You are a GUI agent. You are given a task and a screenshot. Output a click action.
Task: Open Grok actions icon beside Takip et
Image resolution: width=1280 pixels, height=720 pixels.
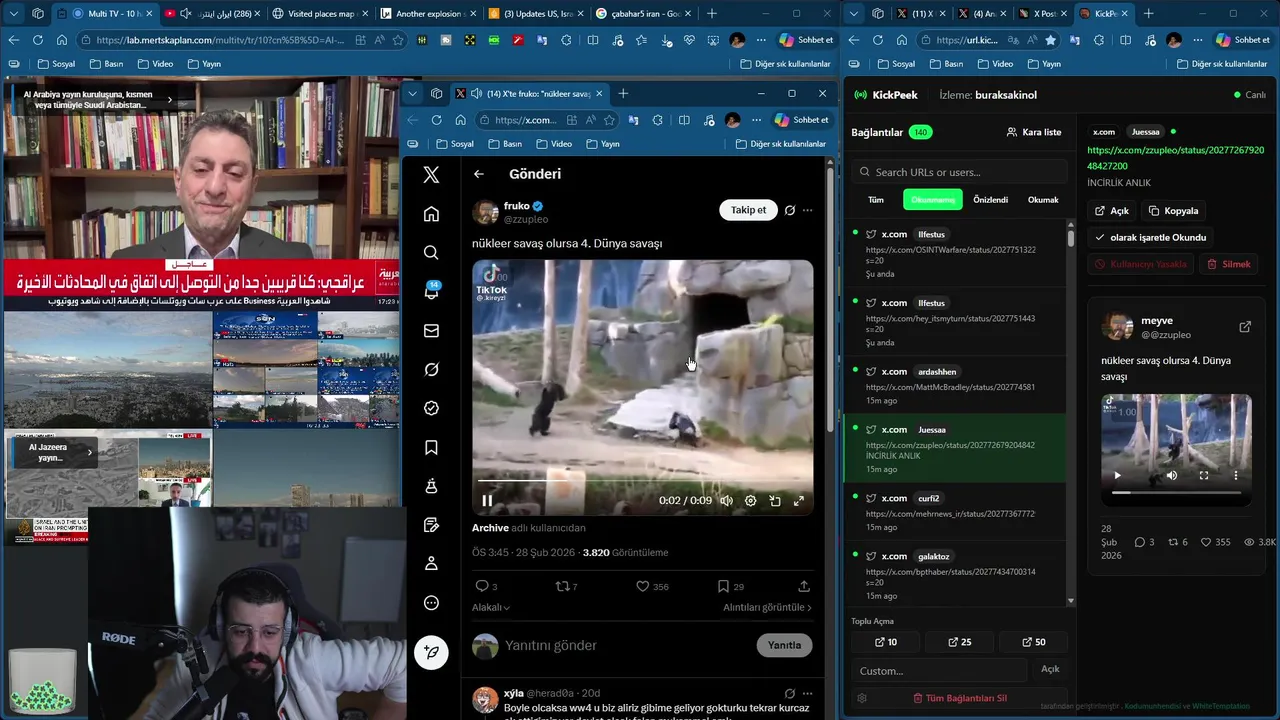coord(790,210)
